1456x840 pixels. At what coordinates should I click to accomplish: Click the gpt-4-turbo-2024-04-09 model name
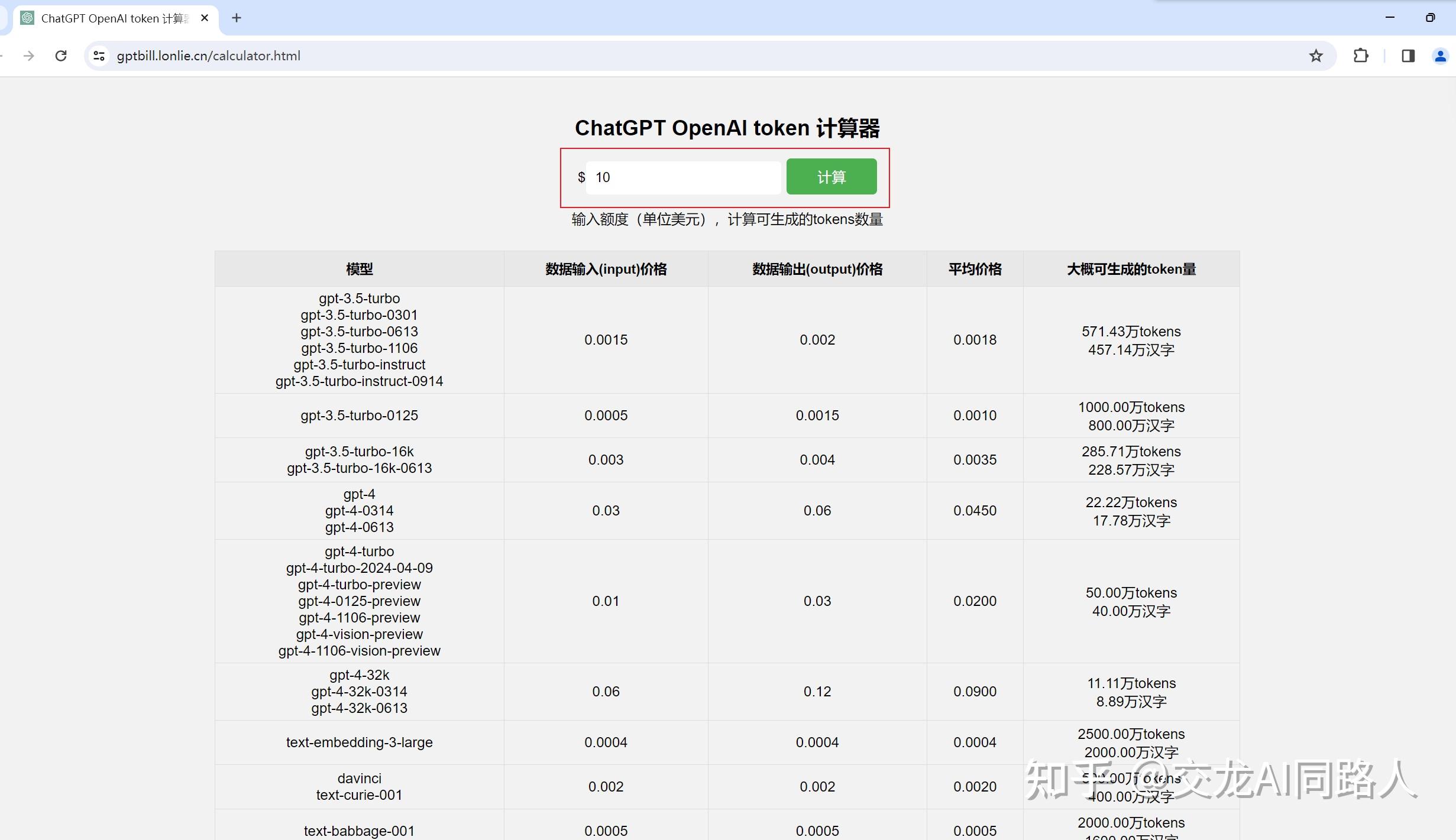(360, 568)
